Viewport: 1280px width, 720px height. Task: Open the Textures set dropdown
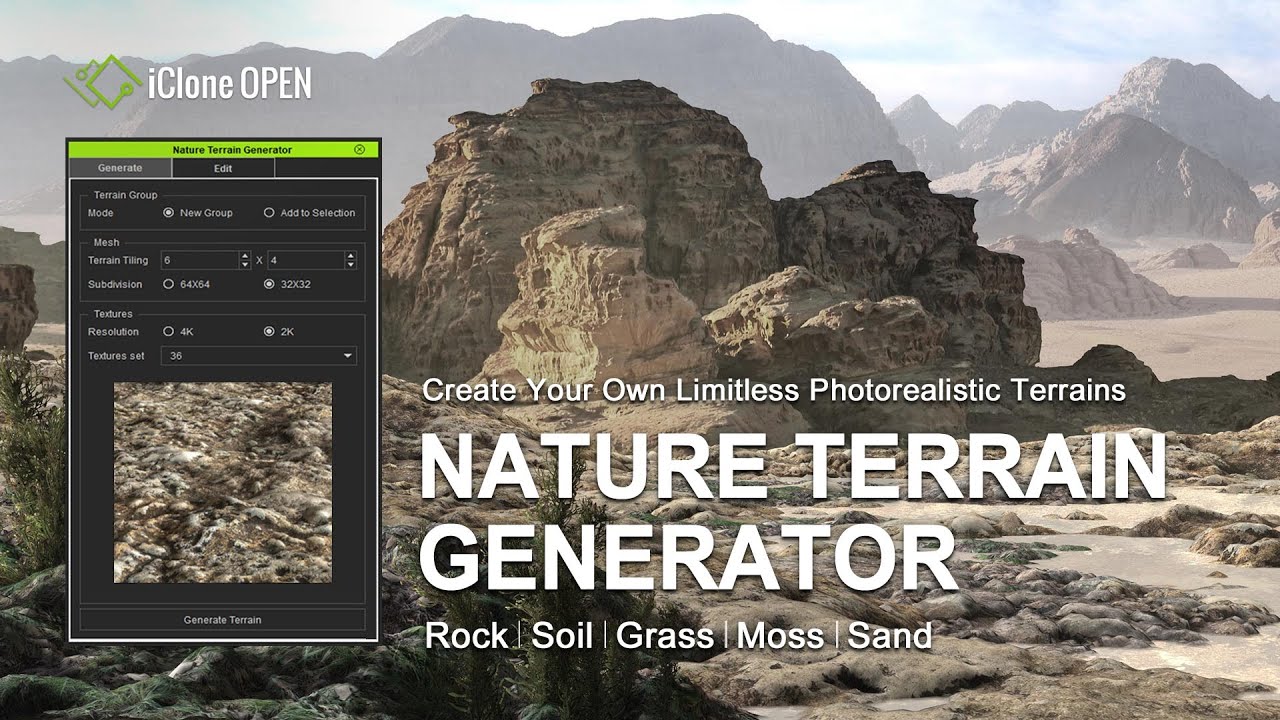(259, 356)
